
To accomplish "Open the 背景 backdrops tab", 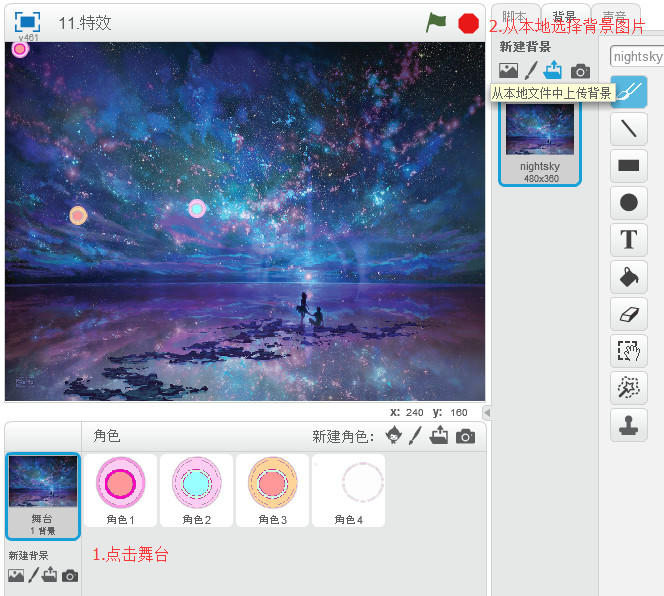I will coord(565,17).
